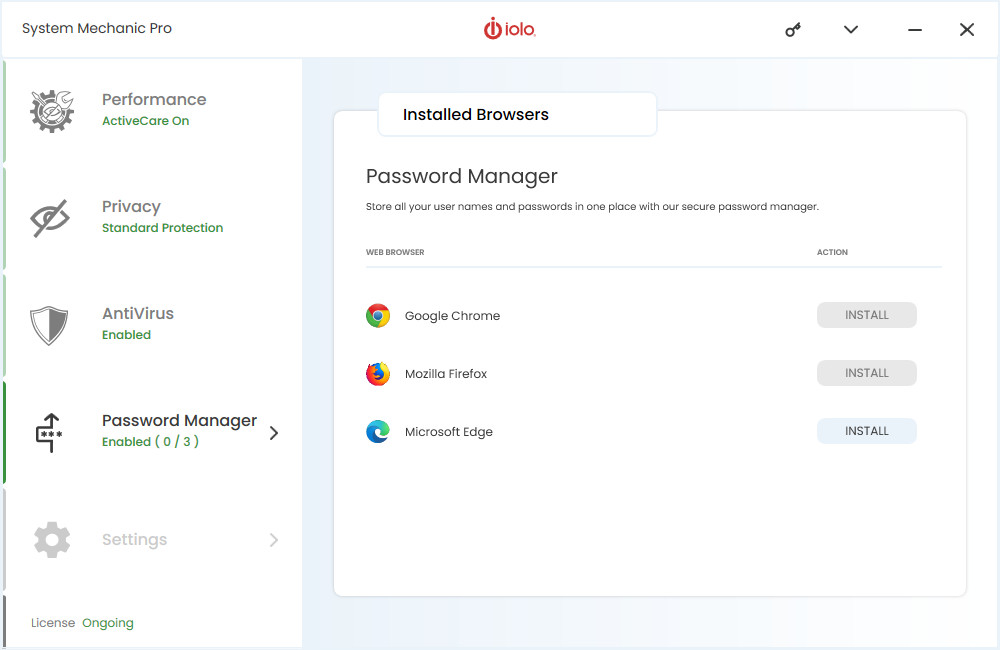
Task: Click the Microsoft Edge row label
Action: (x=448, y=432)
